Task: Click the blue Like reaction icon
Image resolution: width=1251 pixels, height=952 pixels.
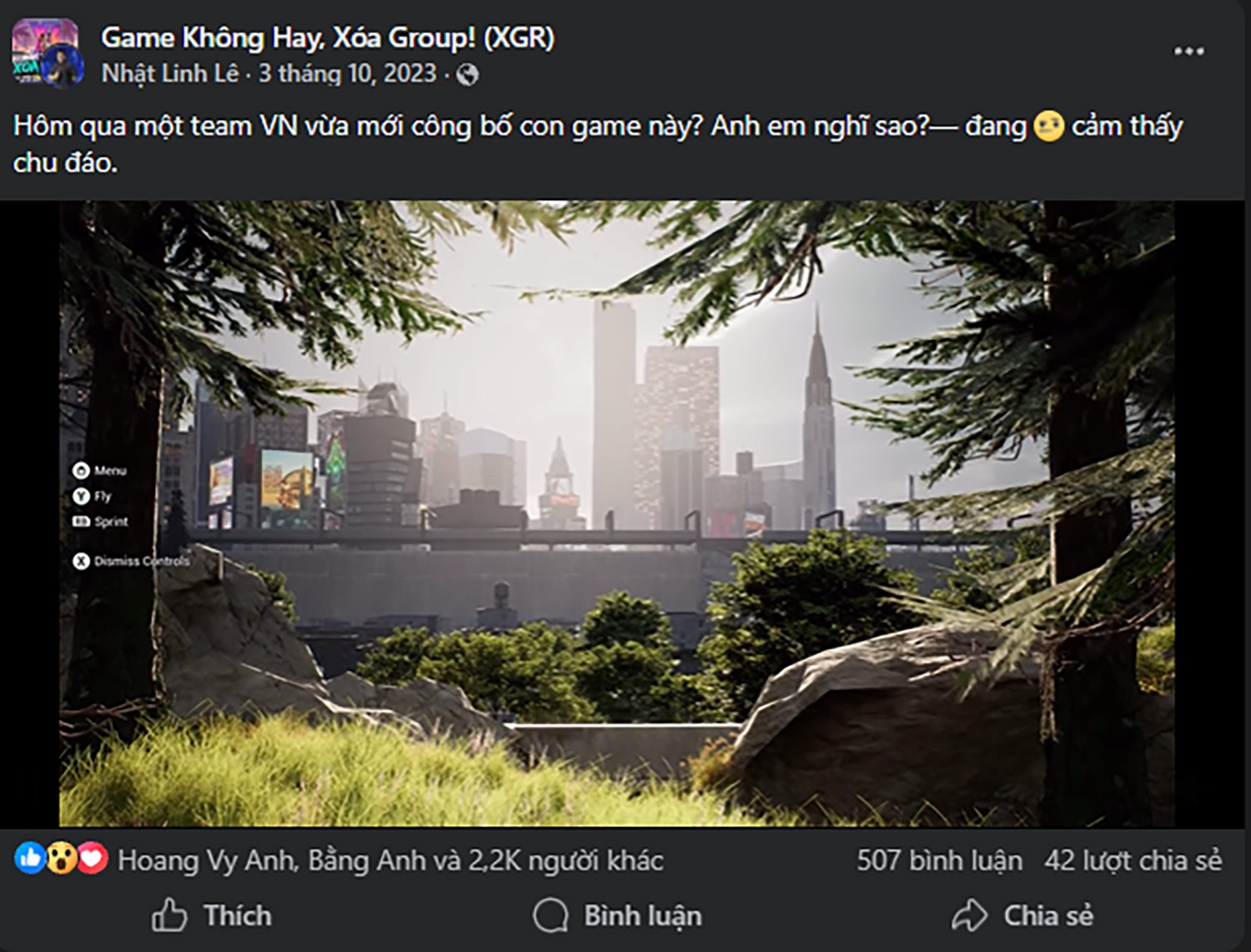Action: [x=30, y=858]
